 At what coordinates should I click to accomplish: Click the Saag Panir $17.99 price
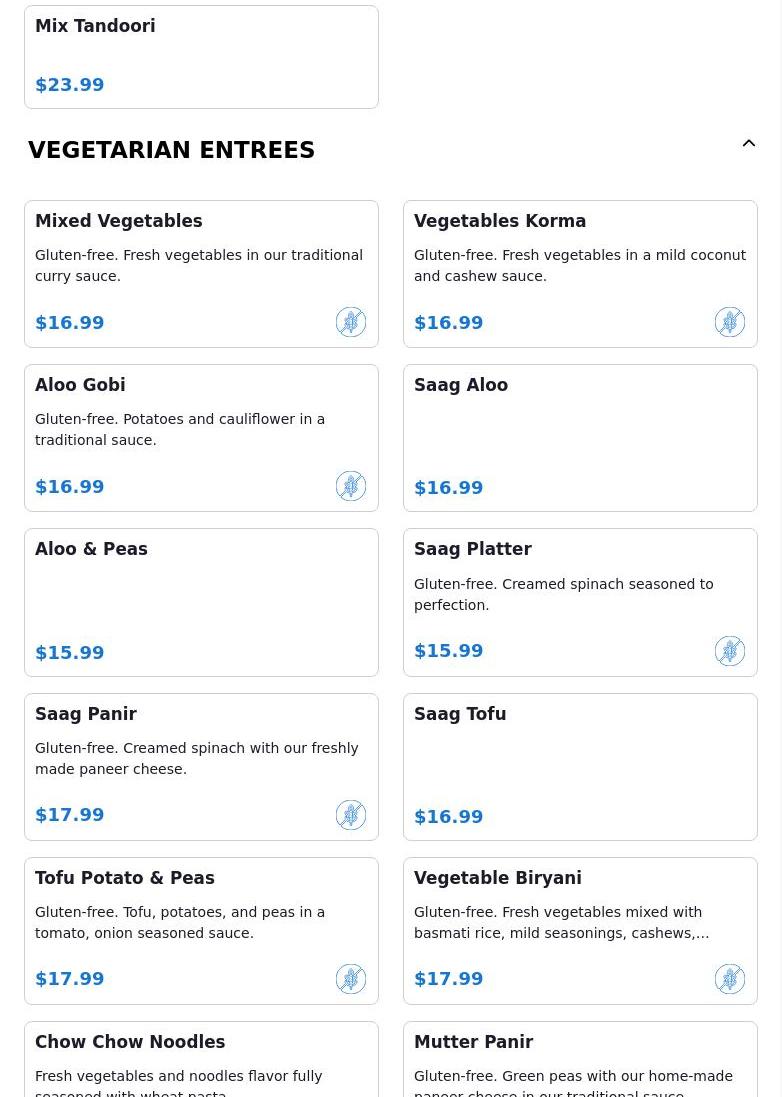(70, 815)
